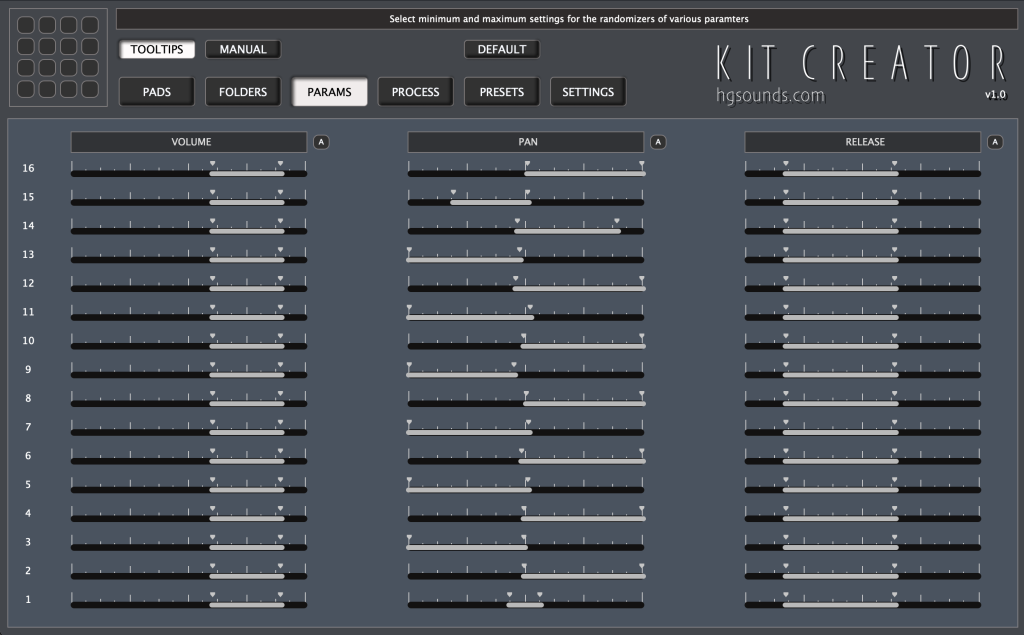1024x635 pixels.
Task: Click the row label "5"
Action: click(28, 485)
